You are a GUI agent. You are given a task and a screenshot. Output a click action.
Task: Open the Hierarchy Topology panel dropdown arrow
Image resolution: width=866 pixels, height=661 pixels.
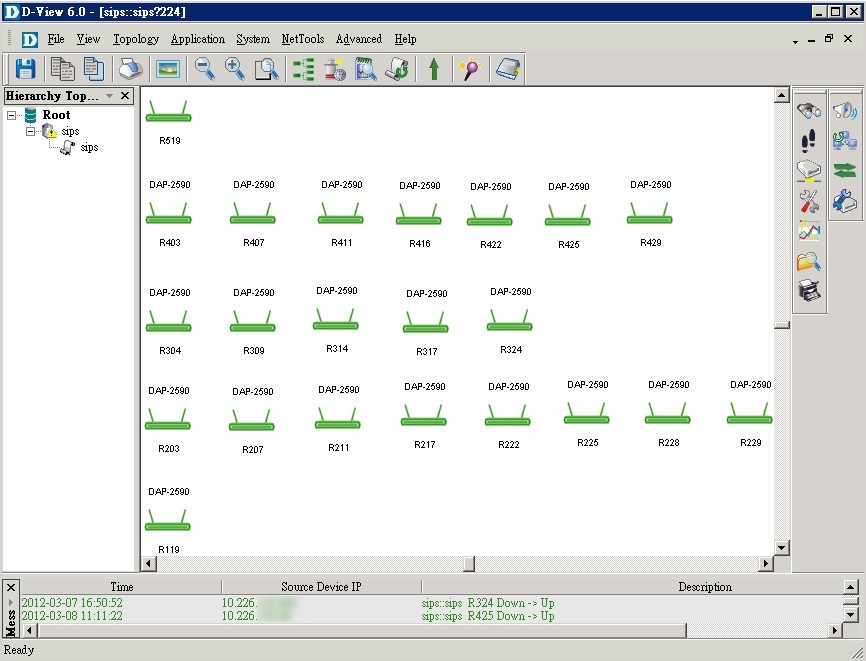click(109, 96)
